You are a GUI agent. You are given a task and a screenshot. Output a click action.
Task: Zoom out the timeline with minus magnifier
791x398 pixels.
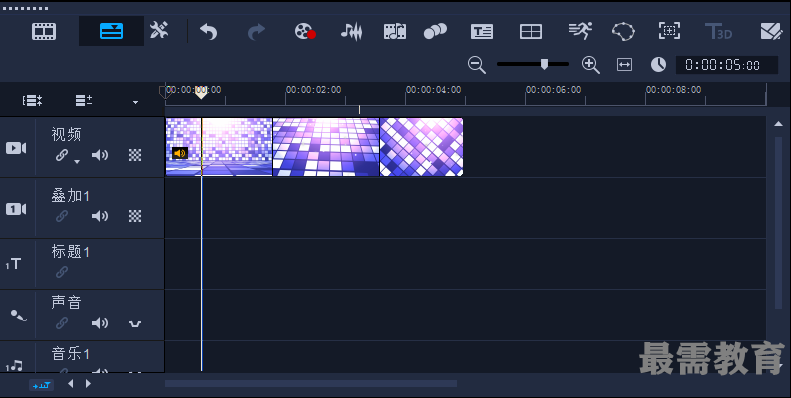(476, 65)
